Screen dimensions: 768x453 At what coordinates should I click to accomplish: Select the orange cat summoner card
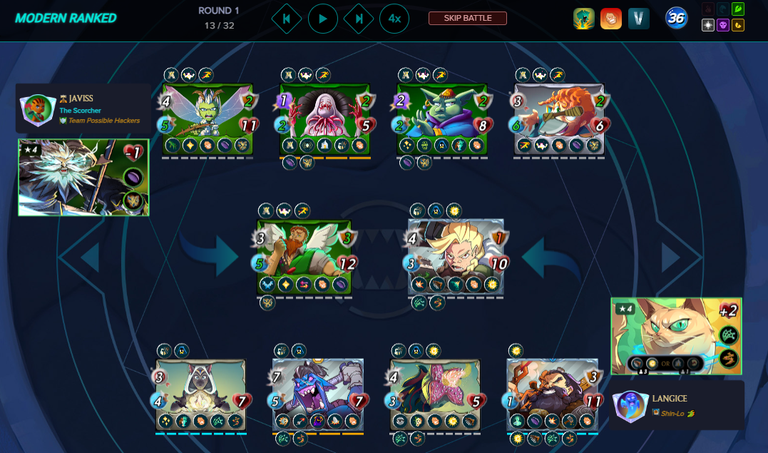pyautogui.click(x=676, y=336)
